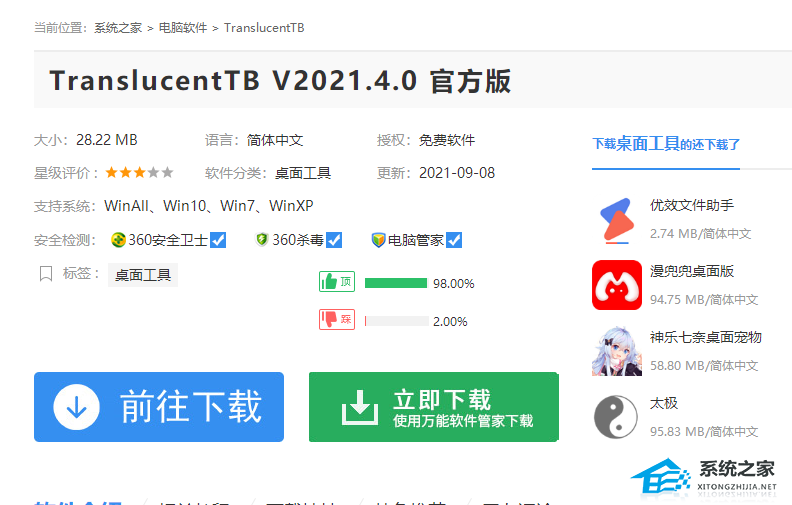Go to 系统之家 in the breadcrumb

click(119, 28)
